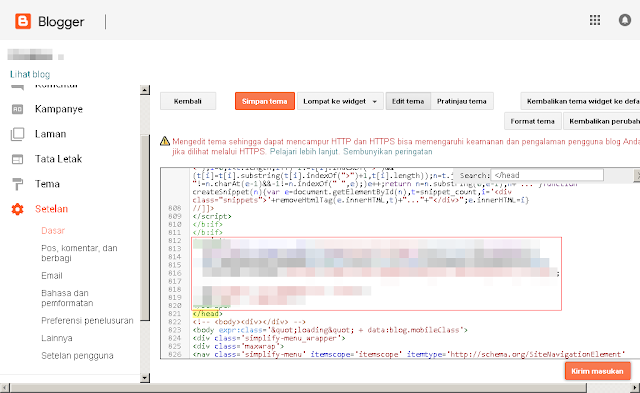Open Tata Letak menu item
The image size is (640, 393).
(x=58, y=159)
